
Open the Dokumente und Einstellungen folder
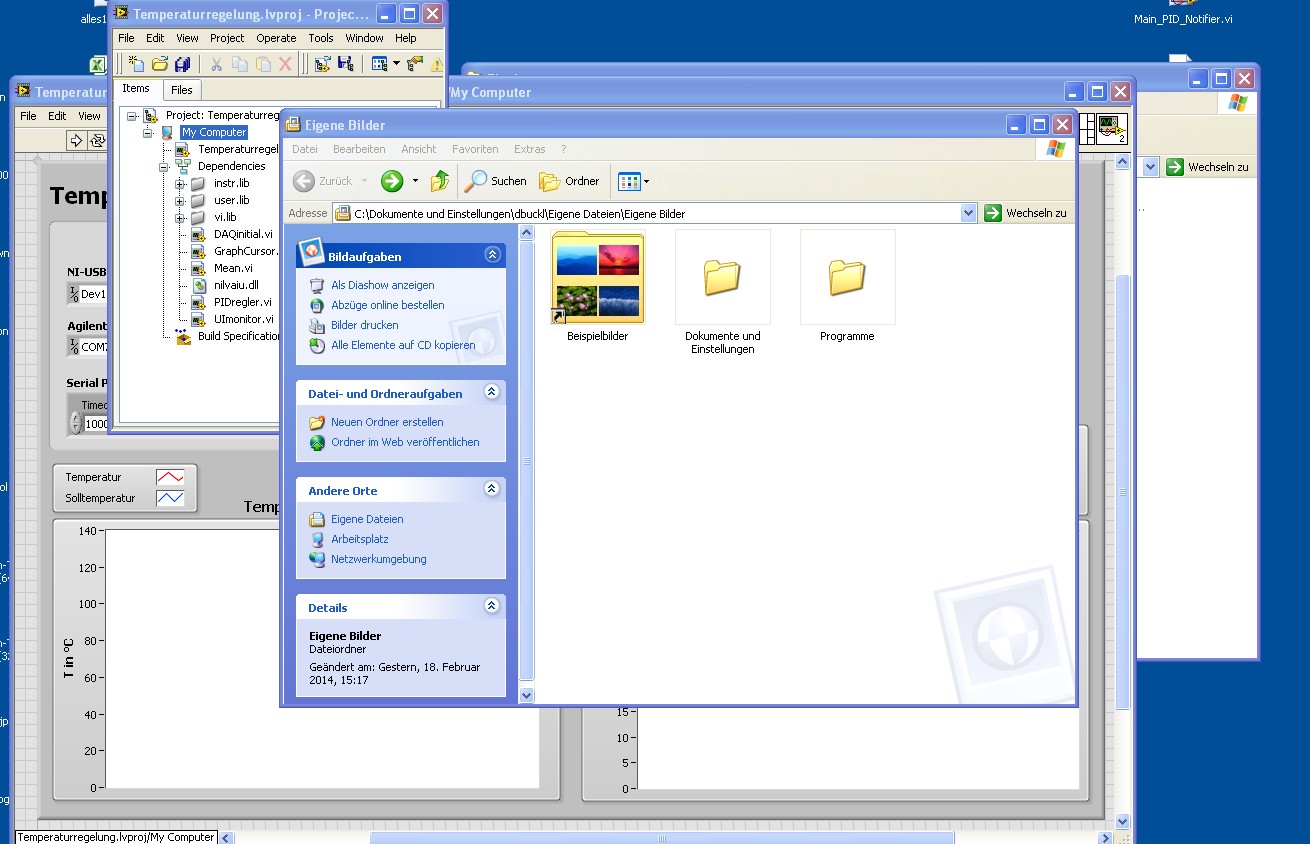coord(723,277)
